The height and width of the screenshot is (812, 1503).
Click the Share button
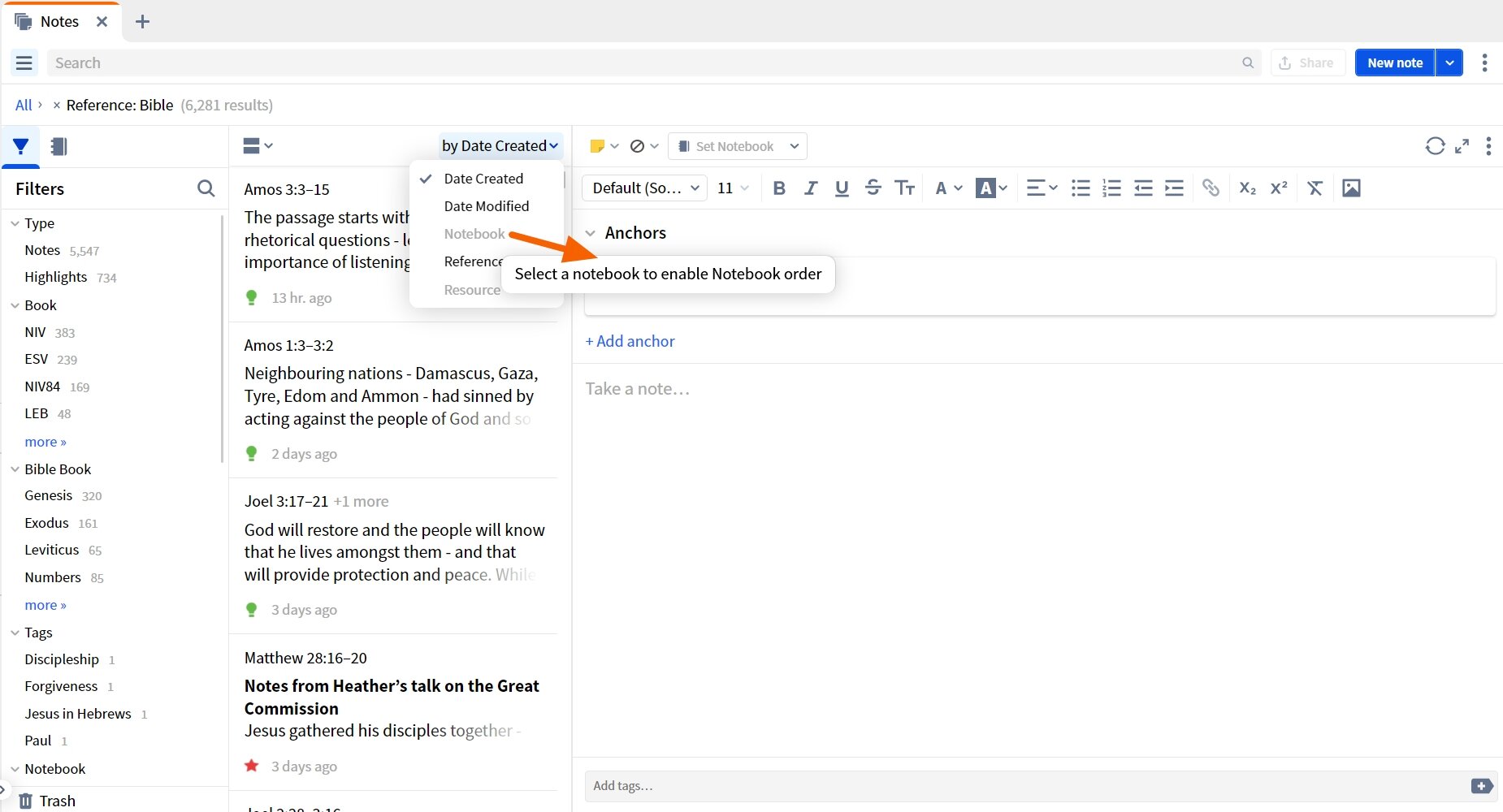(x=1306, y=63)
